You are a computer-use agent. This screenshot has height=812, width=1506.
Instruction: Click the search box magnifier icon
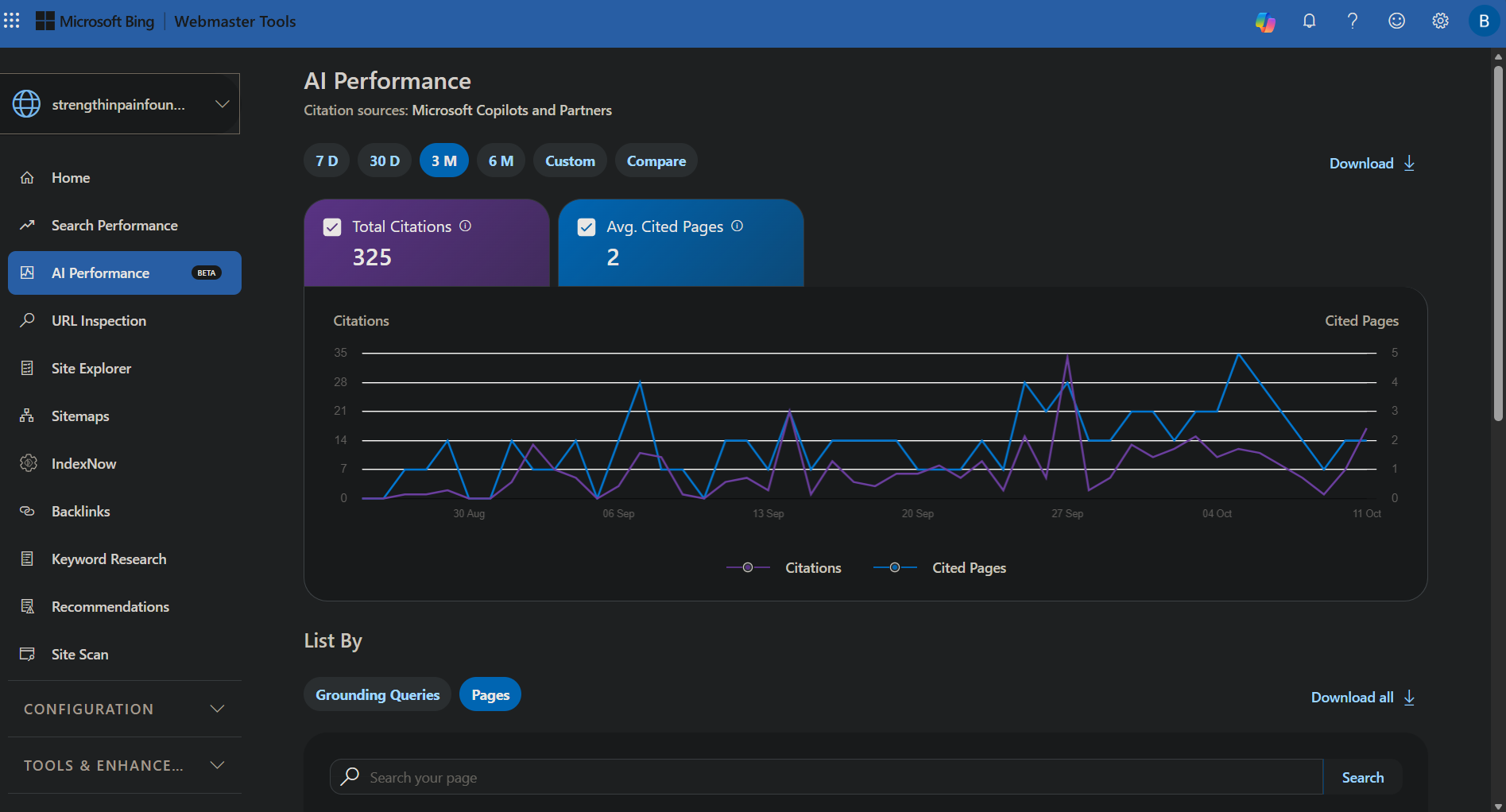tap(350, 777)
